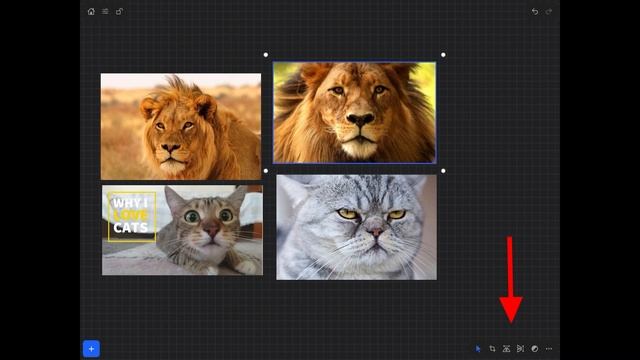
Task: Select the surprised tabby cat photo
Action: [x=182, y=230]
